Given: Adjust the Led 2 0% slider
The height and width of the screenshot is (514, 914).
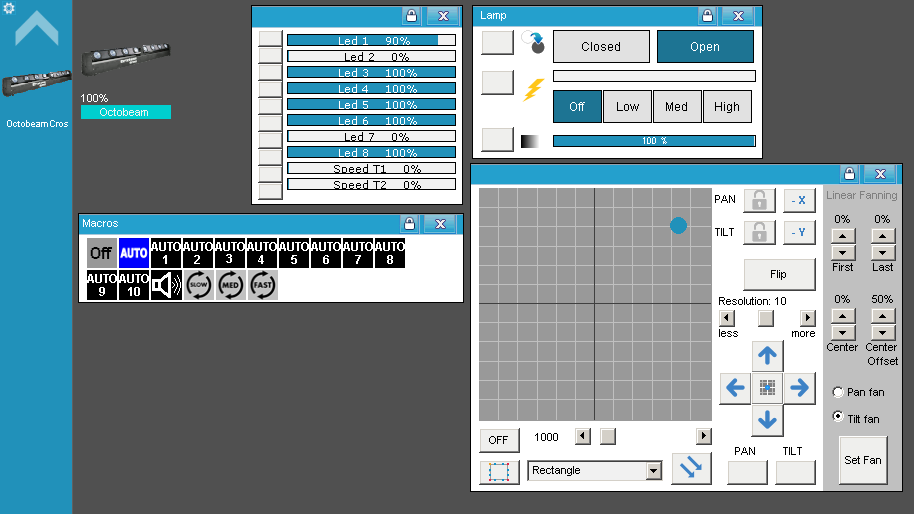Looking at the screenshot, I should coord(371,57).
